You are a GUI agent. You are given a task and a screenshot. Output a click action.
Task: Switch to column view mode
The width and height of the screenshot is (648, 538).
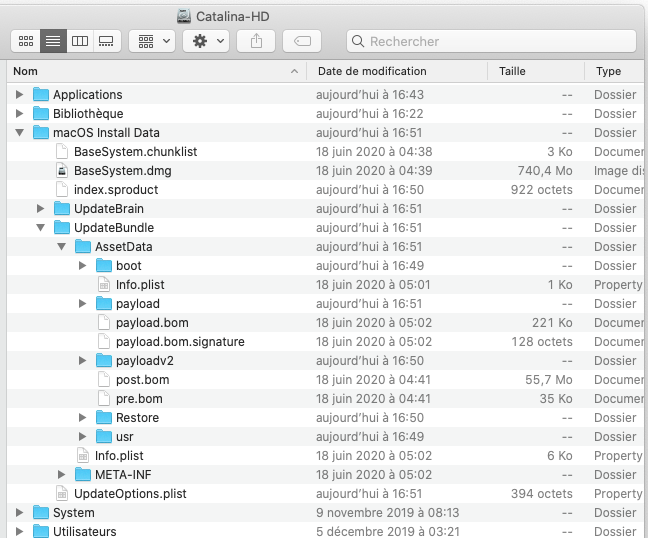tap(80, 41)
